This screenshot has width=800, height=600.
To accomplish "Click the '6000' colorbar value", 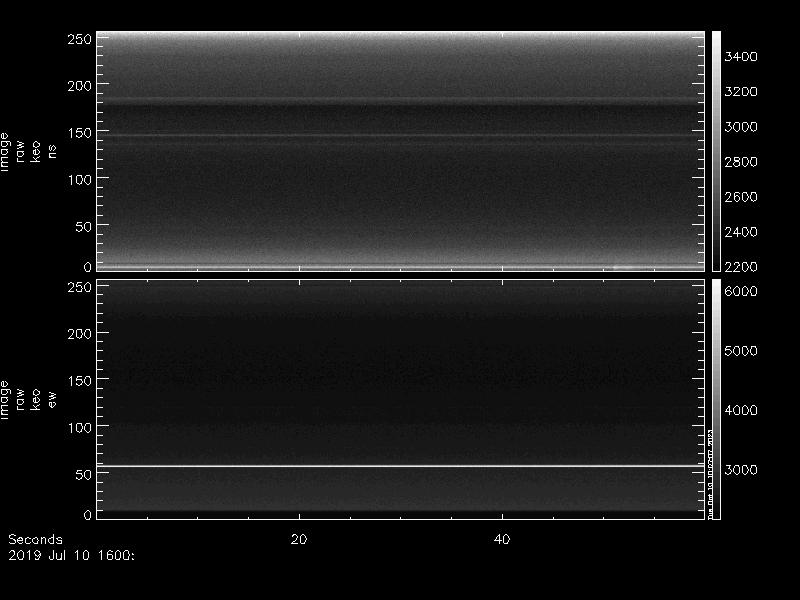I will (741, 291).
